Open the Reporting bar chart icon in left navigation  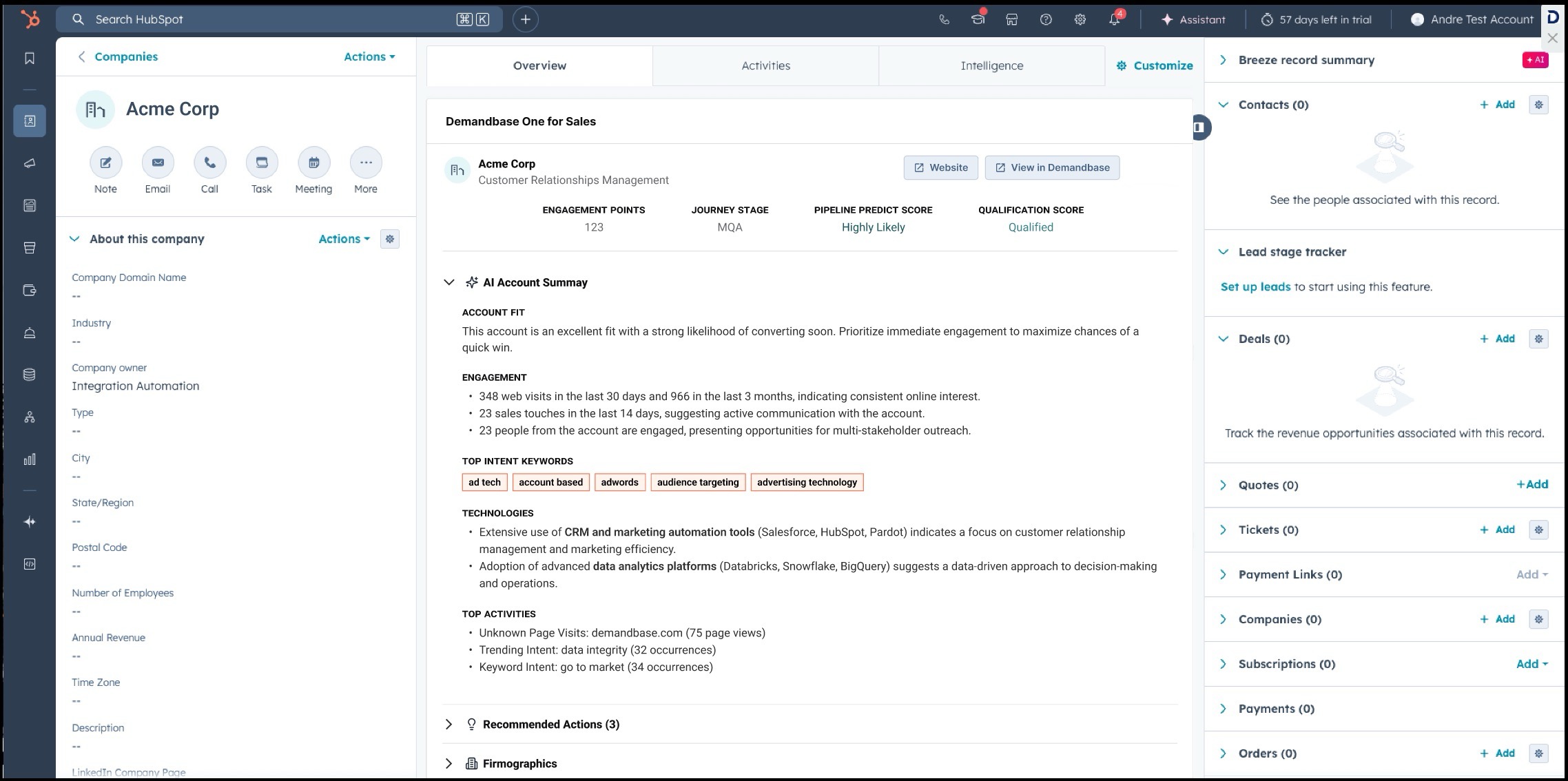[x=30, y=459]
